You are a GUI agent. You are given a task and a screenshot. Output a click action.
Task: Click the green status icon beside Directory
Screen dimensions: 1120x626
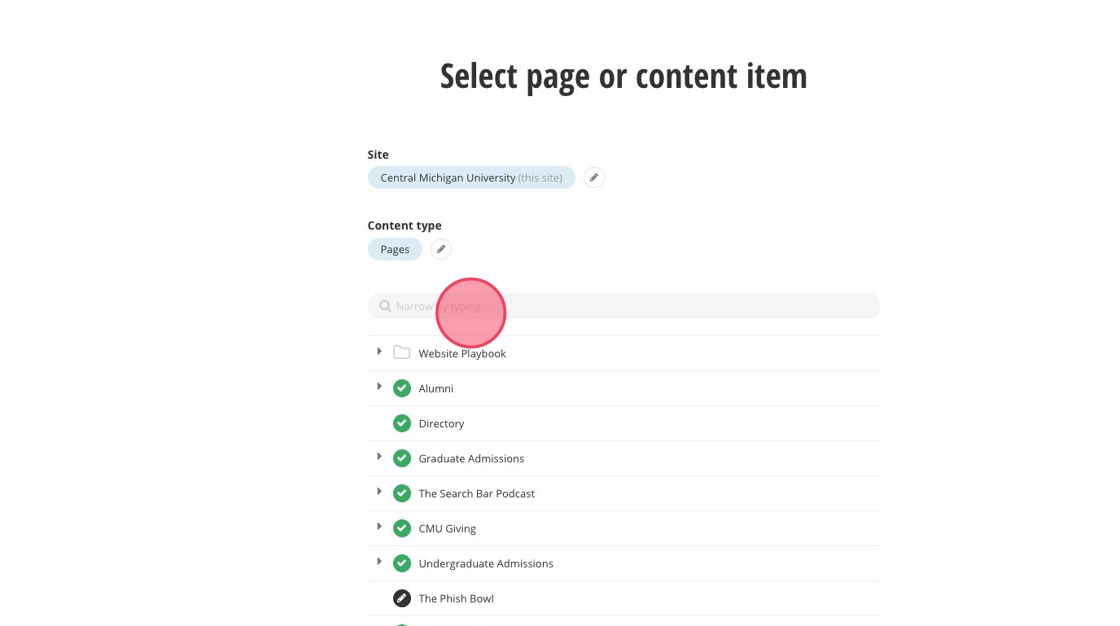click(402, 423)
